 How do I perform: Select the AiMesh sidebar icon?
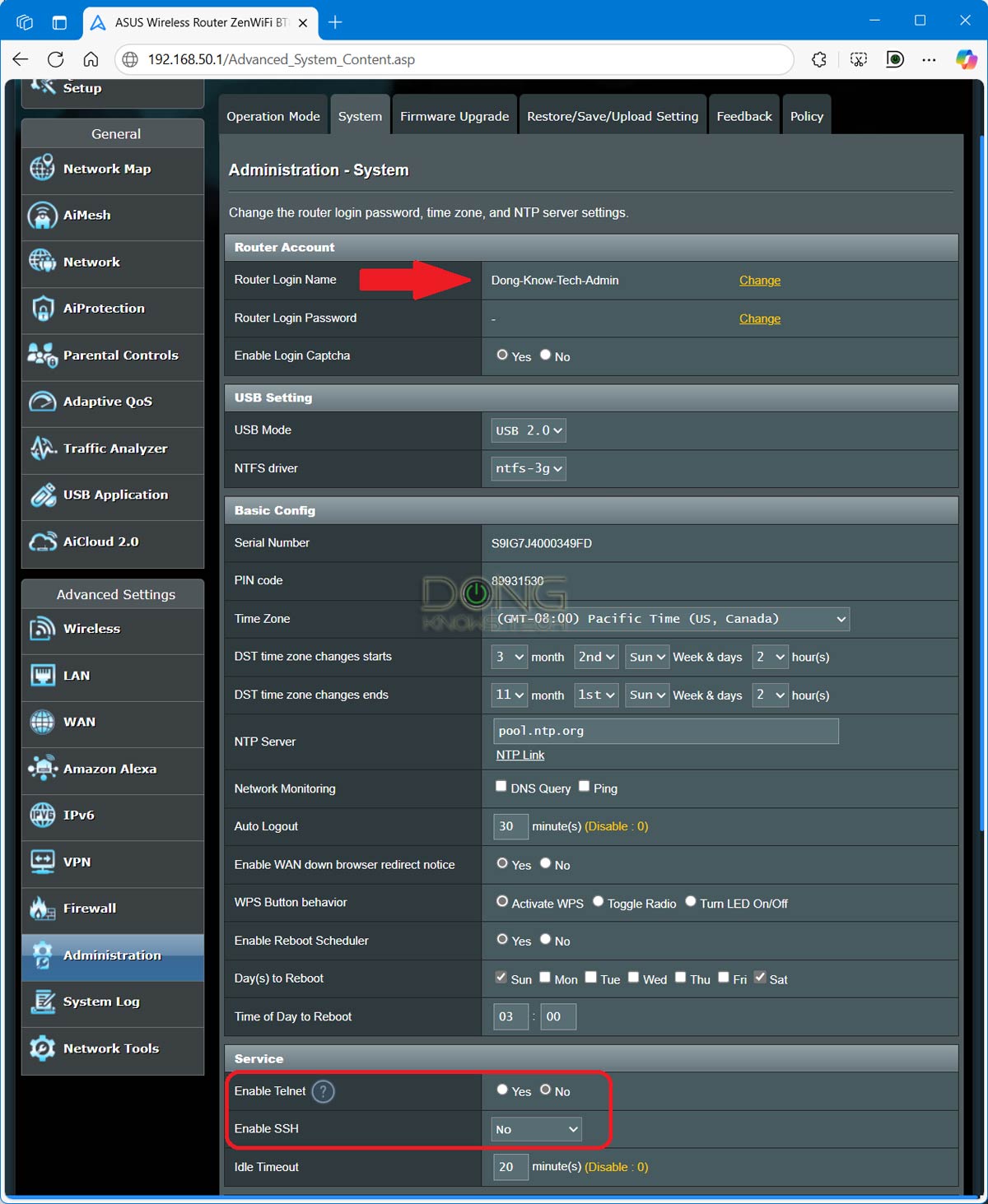[x=86, y=215]
